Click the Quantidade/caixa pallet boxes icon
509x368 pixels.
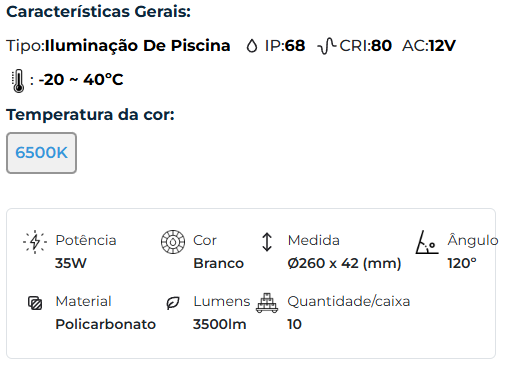pyautogui.click(x=267, y=303)
